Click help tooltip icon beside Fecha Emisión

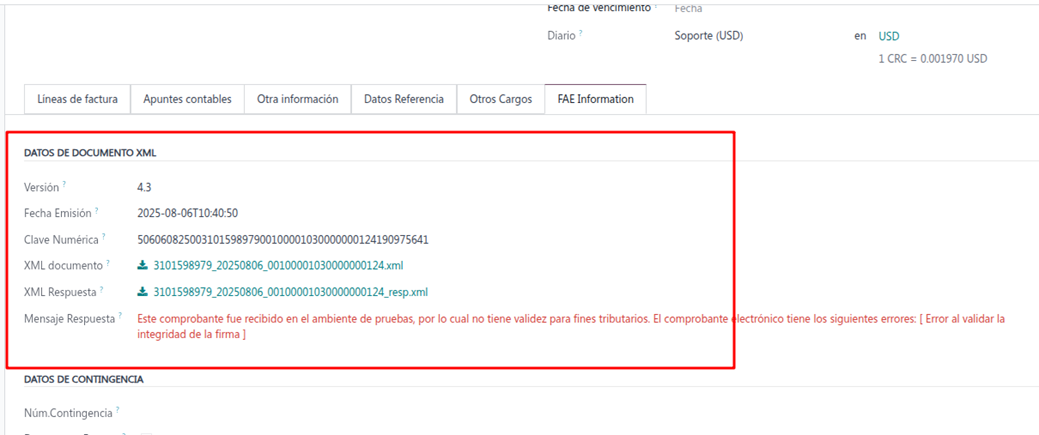(x=98, y=211)
